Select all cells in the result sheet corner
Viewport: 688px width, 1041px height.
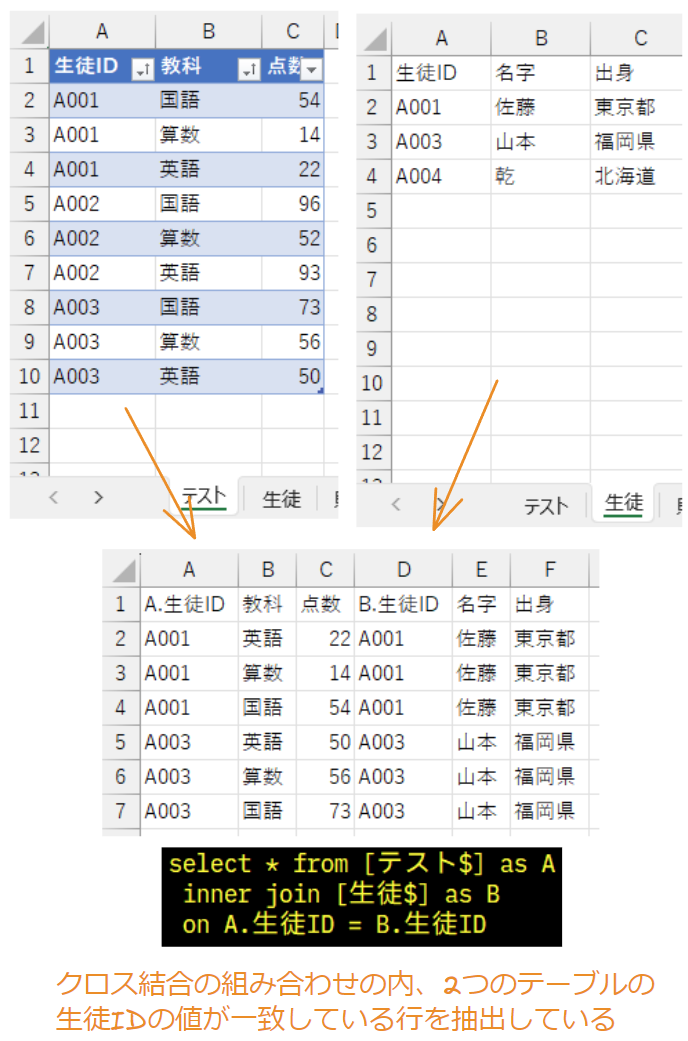122,570
